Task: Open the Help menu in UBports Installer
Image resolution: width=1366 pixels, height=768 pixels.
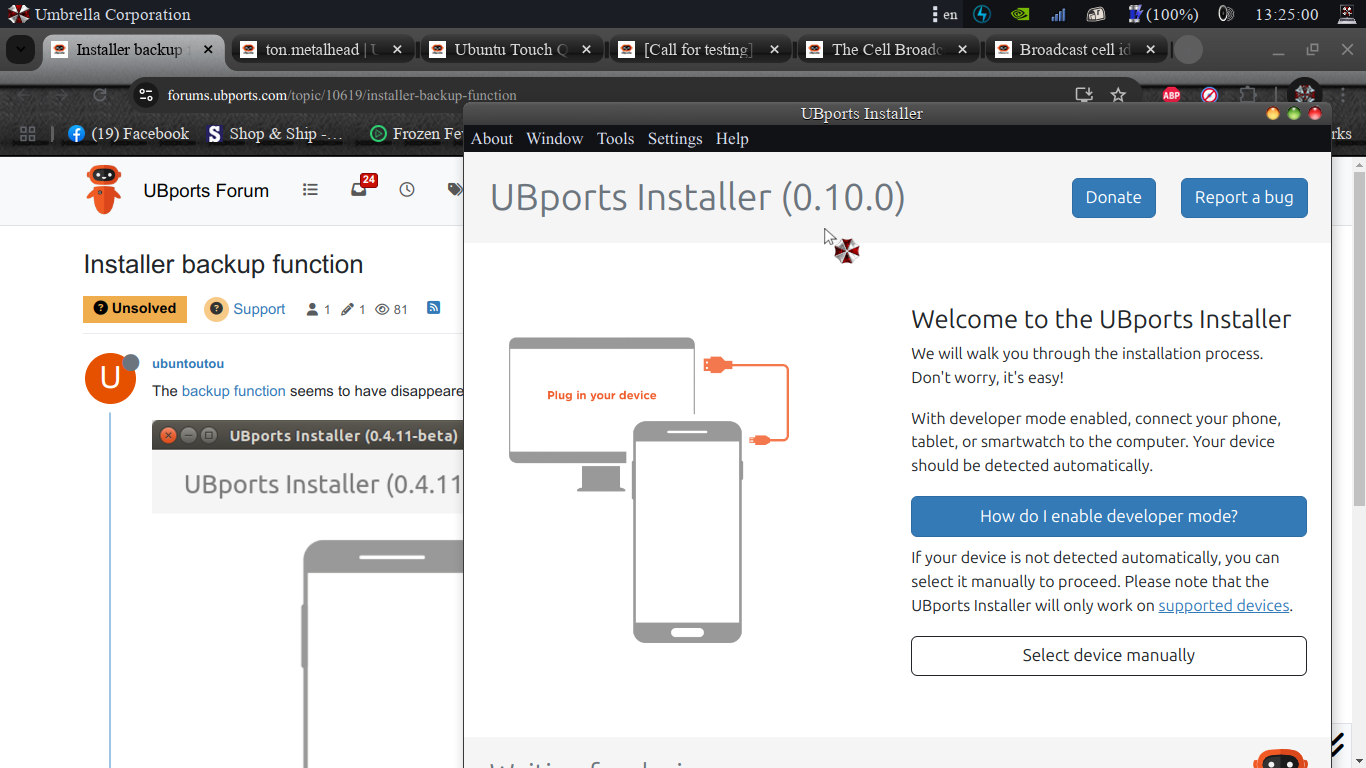Action: pos(732,139)
